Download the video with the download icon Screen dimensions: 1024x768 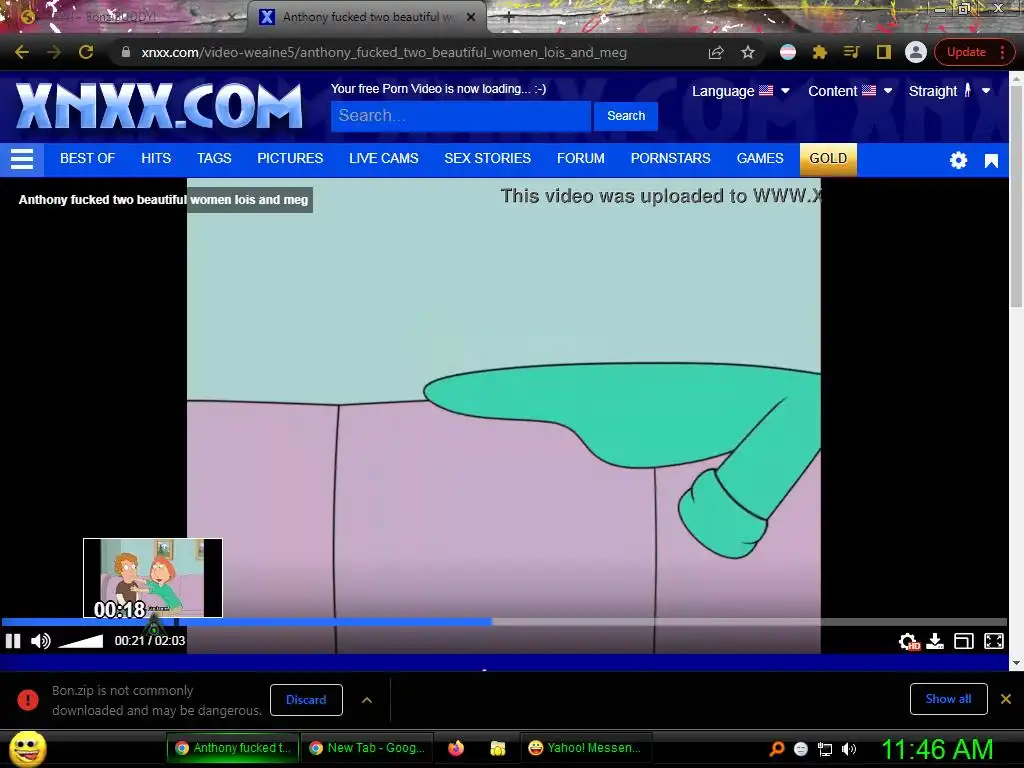(935, 641)
